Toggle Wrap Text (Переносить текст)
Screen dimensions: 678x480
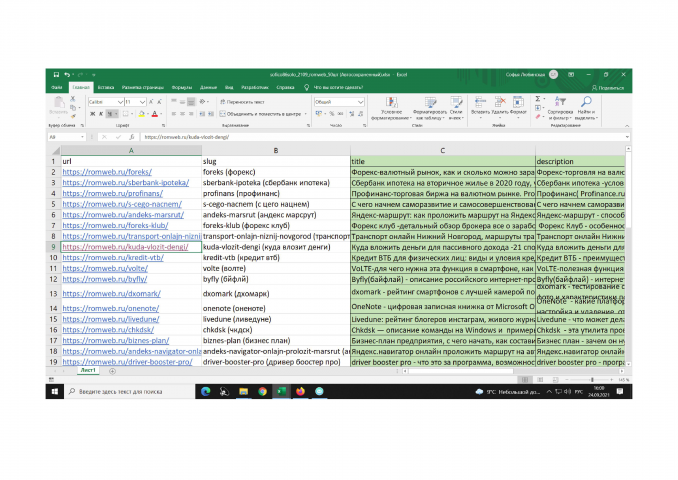click(x=242, y=102)
